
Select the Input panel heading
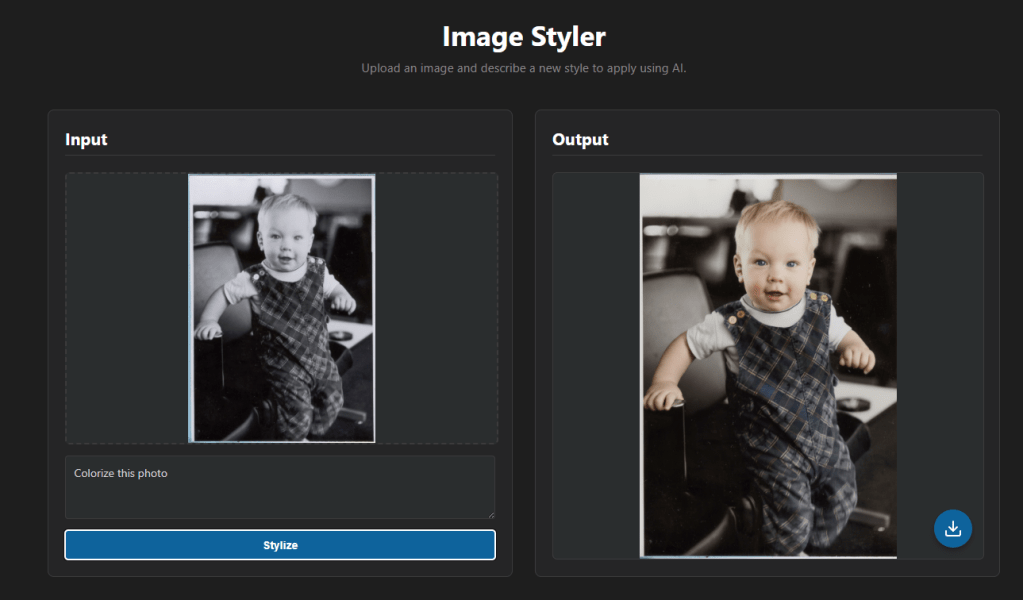click(x=86, y=139)
